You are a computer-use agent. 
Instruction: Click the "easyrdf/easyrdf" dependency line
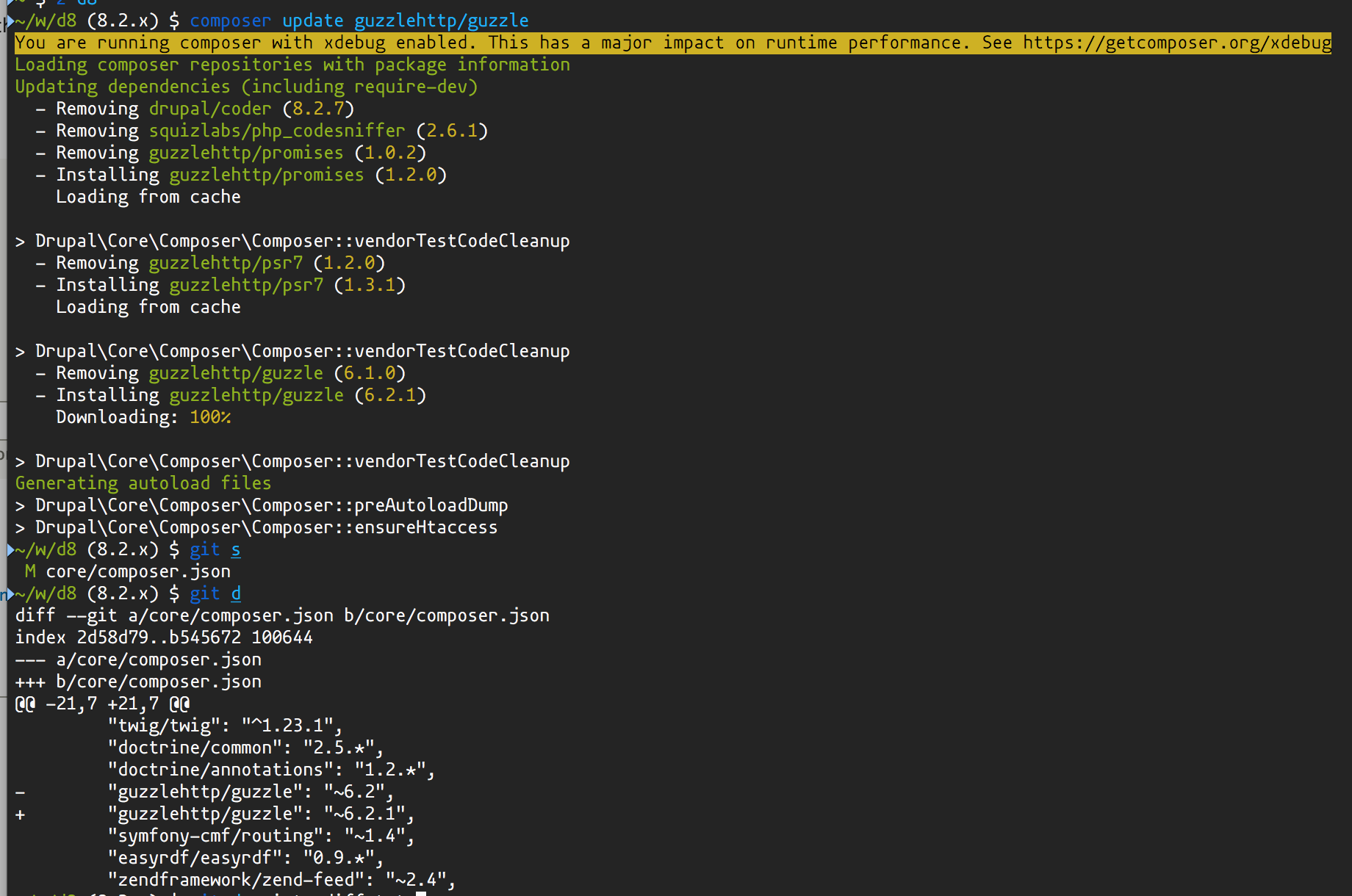click(246, 858)
